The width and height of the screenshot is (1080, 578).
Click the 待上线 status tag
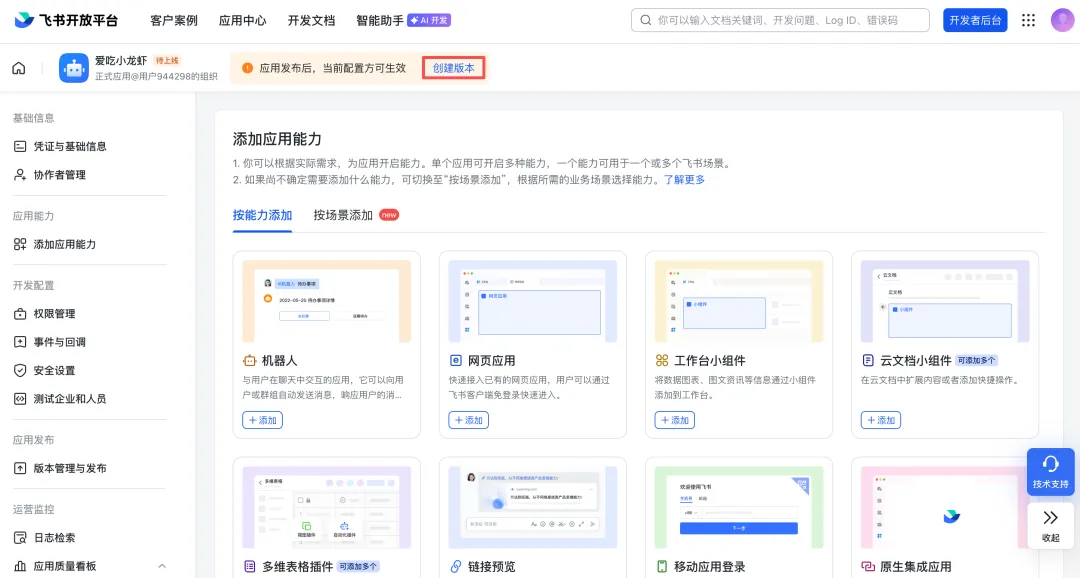click(167, 61)
